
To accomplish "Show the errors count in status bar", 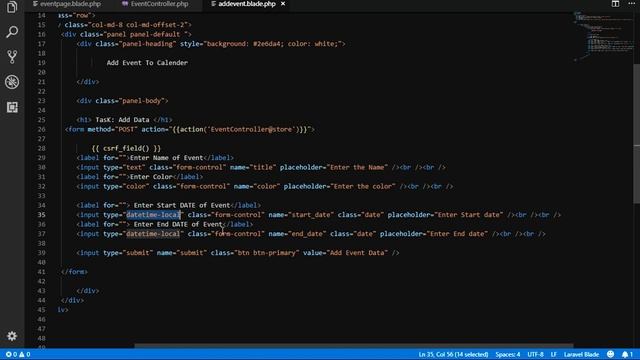I will [x=11, y=354].
